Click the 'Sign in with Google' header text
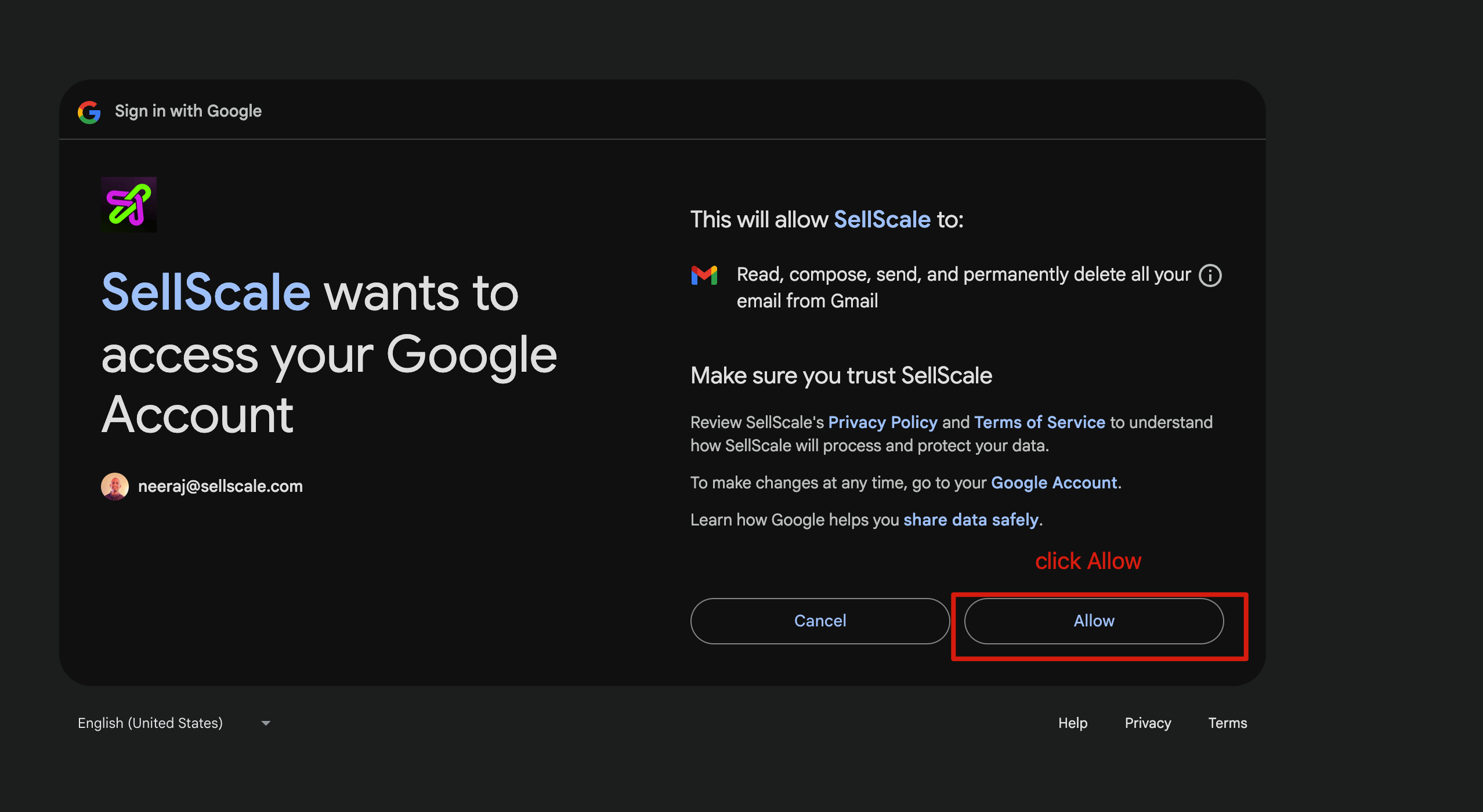 (188, 111)
